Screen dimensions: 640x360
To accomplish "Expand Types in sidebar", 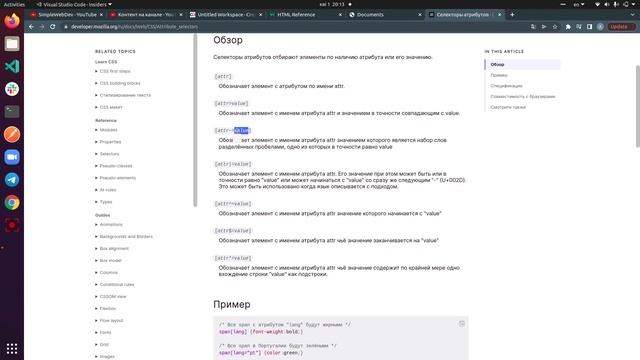I will pyautogui.click(x=104, y=202).
